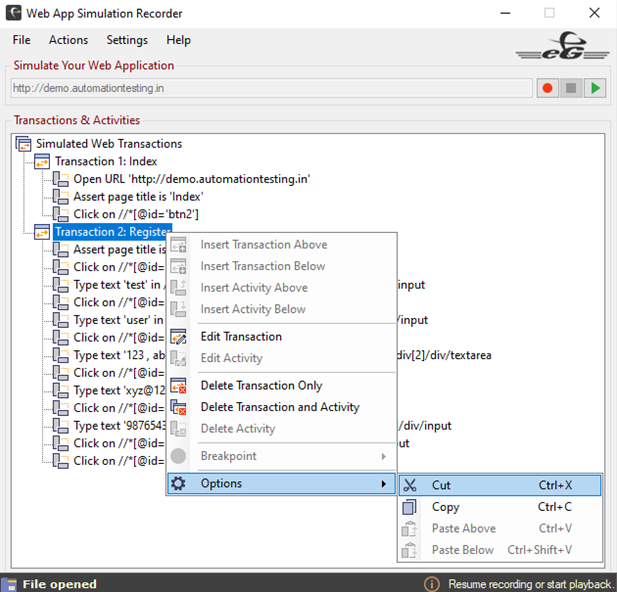
Task: Choose Paste Above from submenu
Action: (500, 529)
